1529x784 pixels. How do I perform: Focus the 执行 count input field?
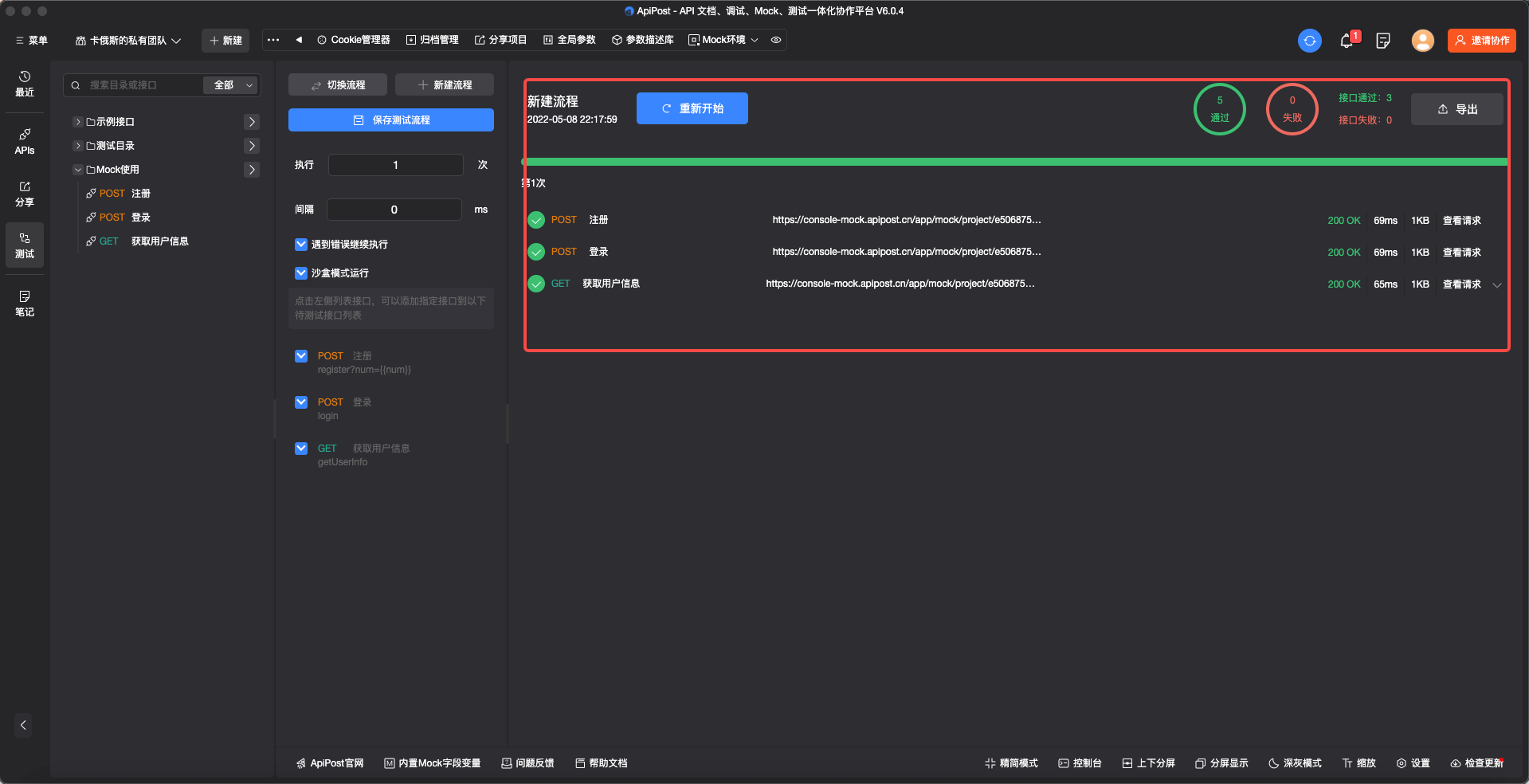pyautogui.click(x=395, y=165)
